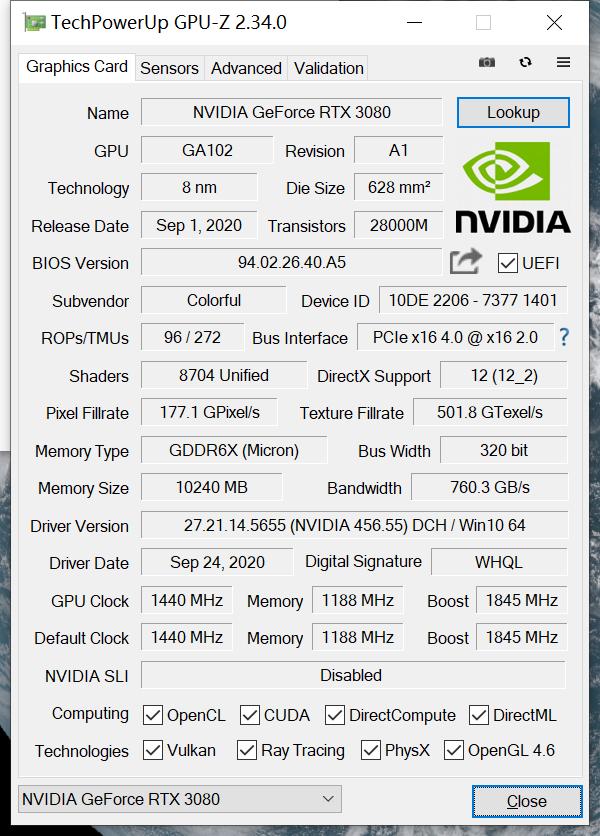The width and height of the screenshot is (600, 836).
Task: Click the Bus Interface question mark icon
Action: [x=564, y=337]
